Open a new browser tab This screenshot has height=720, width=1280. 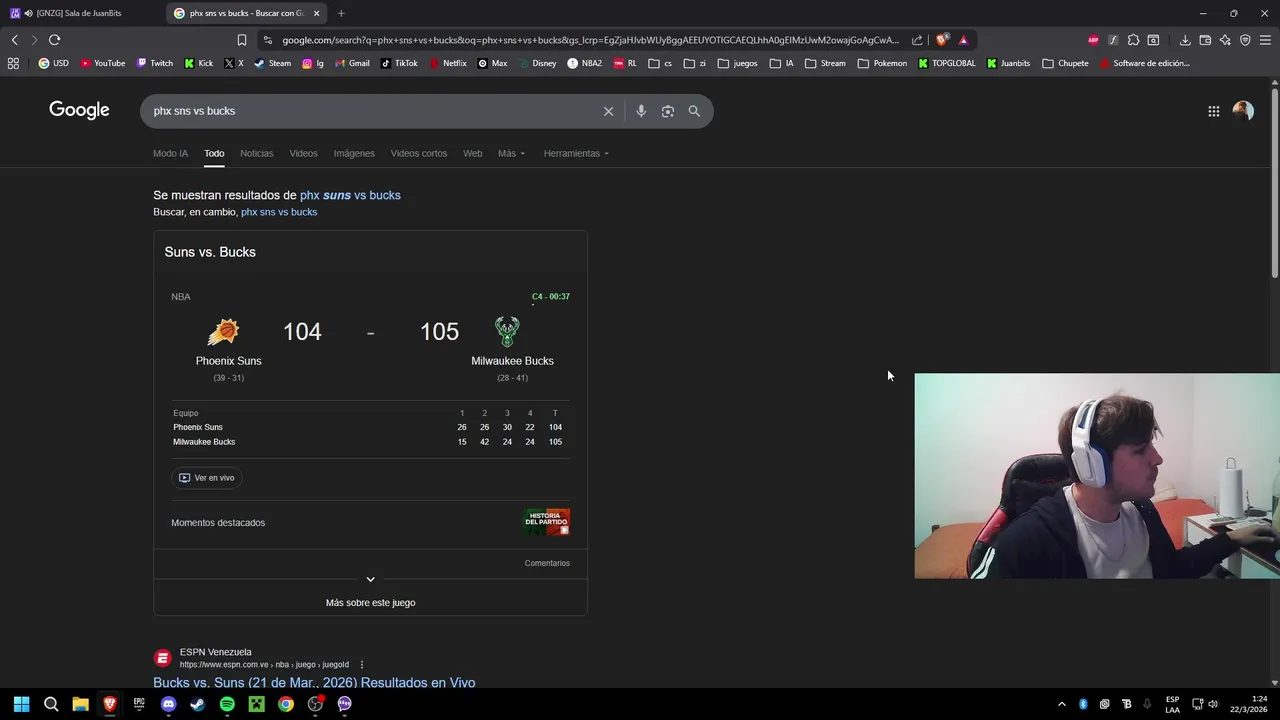coord(341,13)
